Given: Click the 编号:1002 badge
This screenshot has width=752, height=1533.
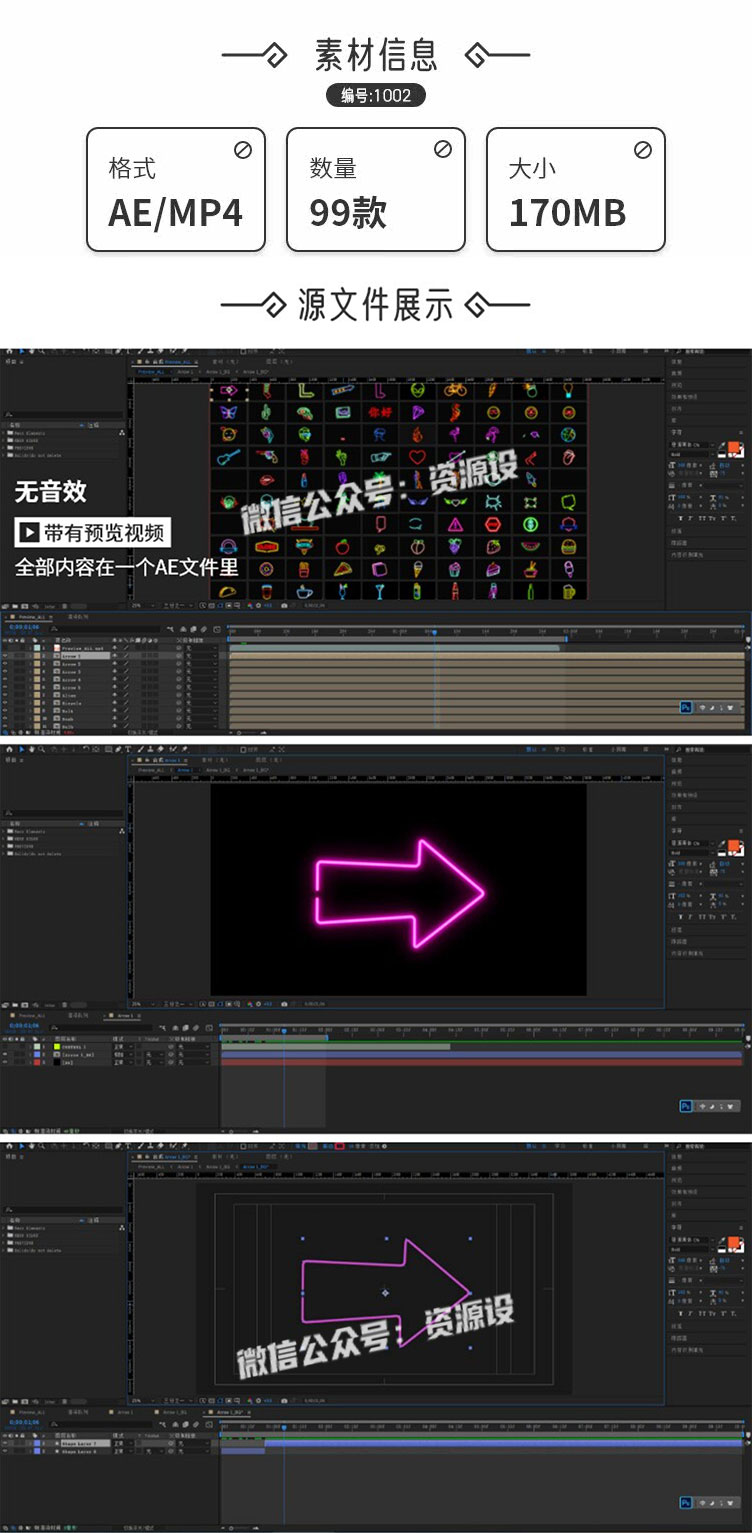Looking at the screenshot, I should pos(375,95).
